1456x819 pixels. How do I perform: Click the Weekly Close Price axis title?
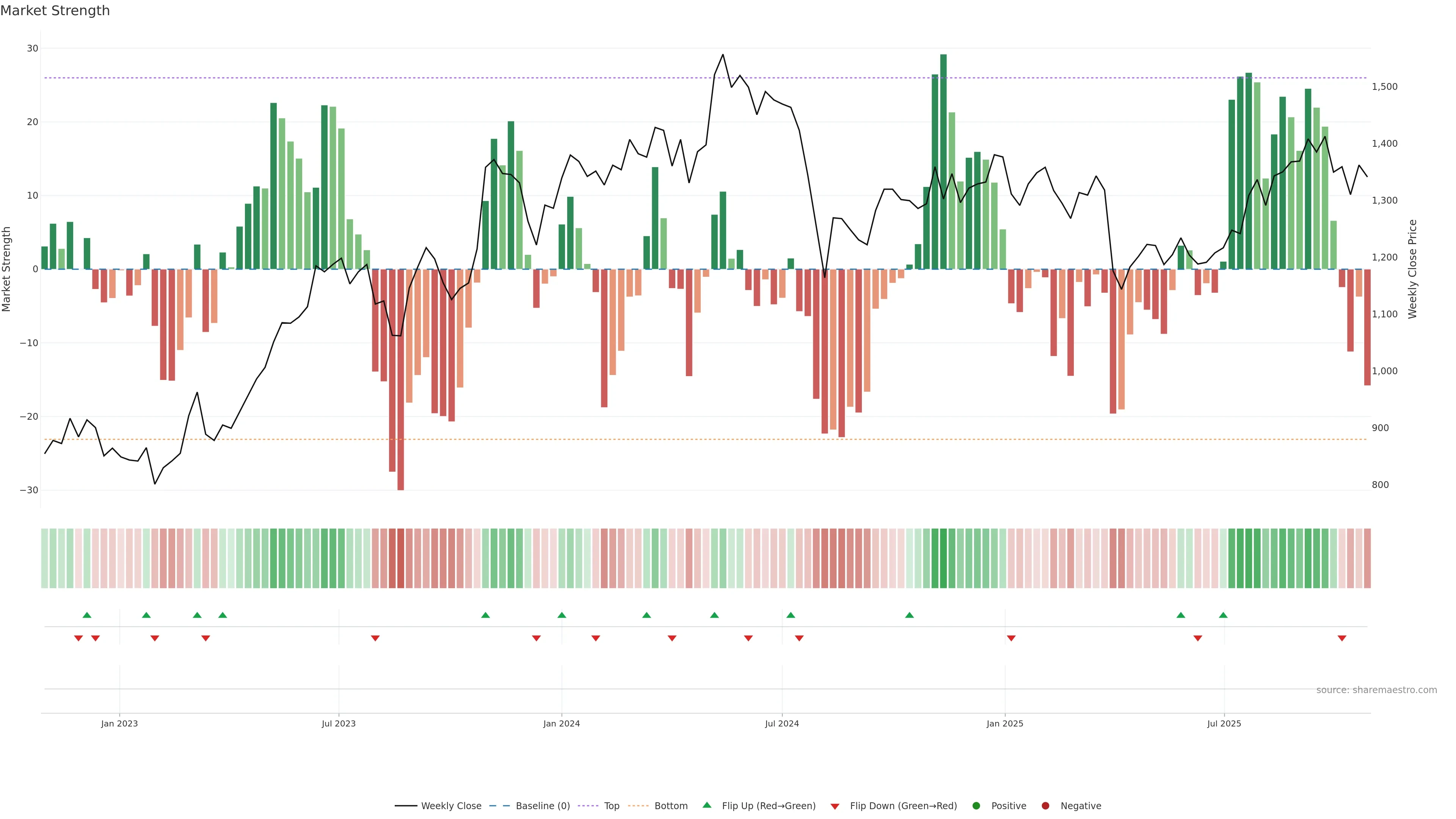click(x=1412, y=269)
